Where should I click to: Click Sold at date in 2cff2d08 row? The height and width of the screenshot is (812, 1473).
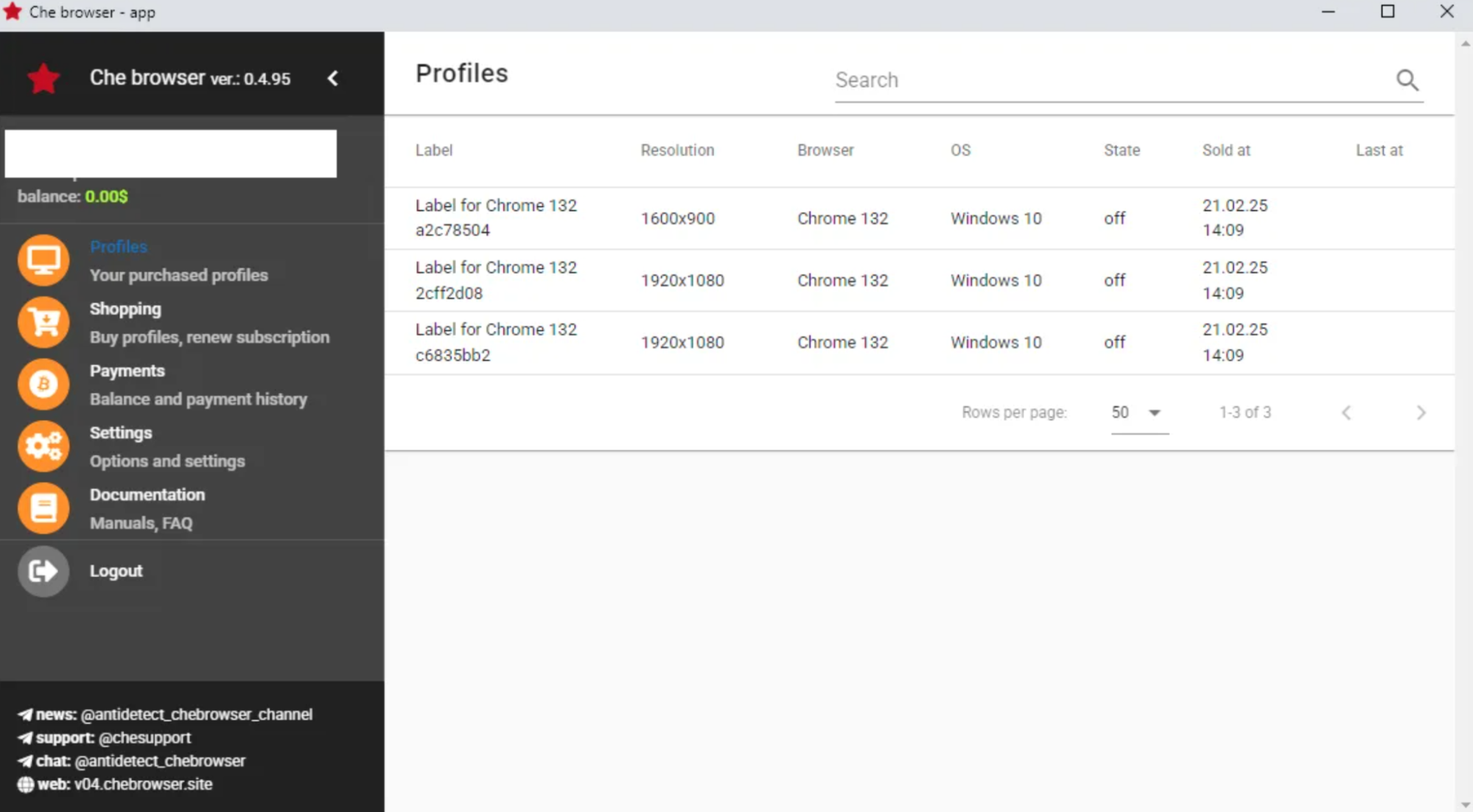(1235, 280)
